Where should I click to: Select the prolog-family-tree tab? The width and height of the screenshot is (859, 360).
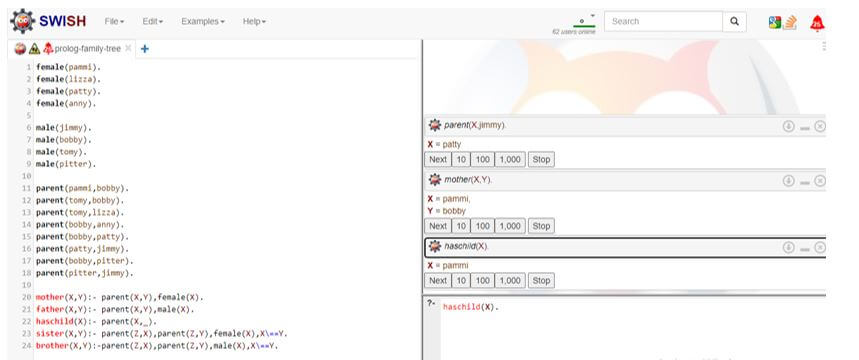point(88,49)
